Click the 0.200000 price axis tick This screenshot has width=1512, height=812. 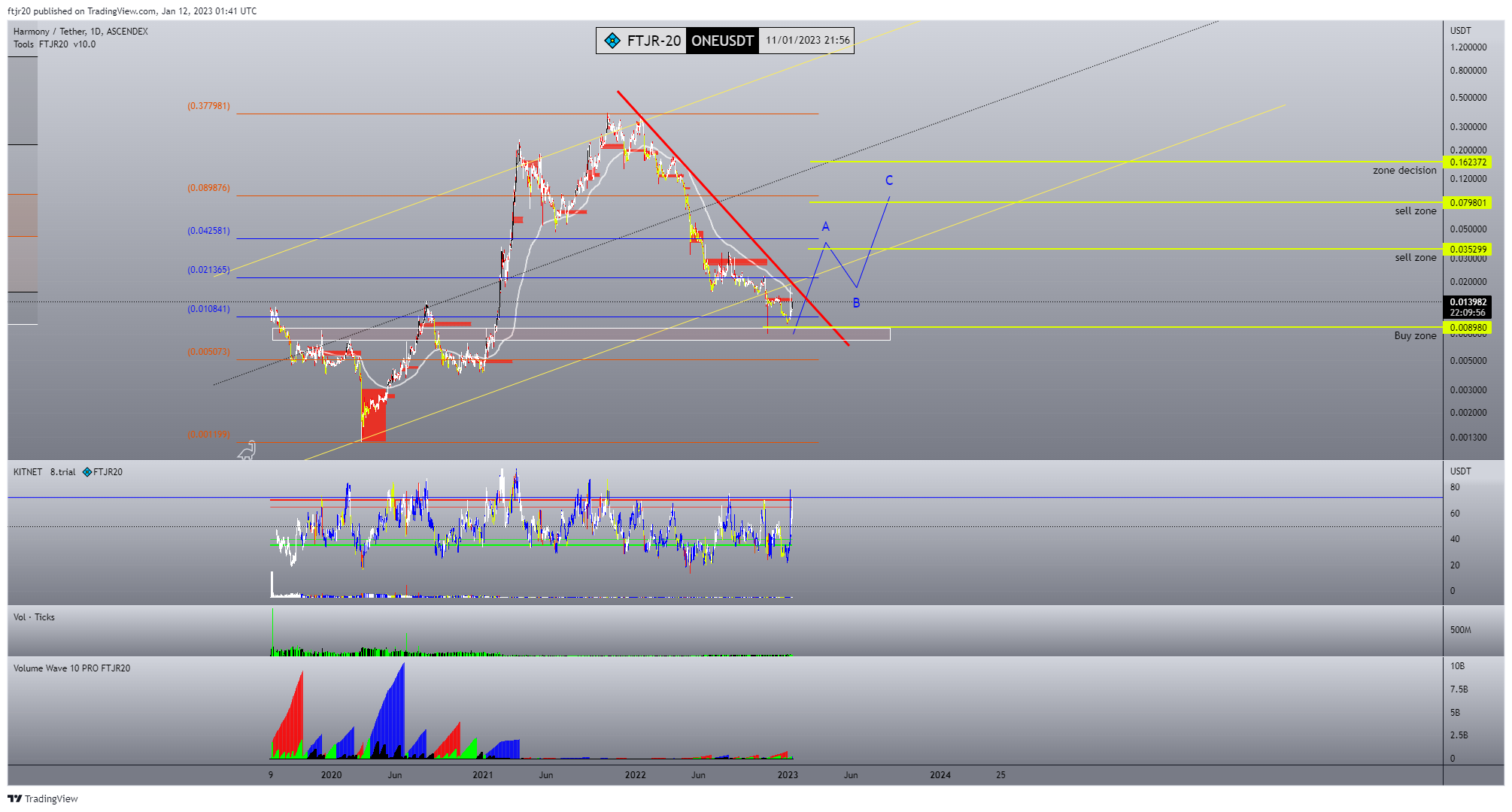[x=1468, y=150]
